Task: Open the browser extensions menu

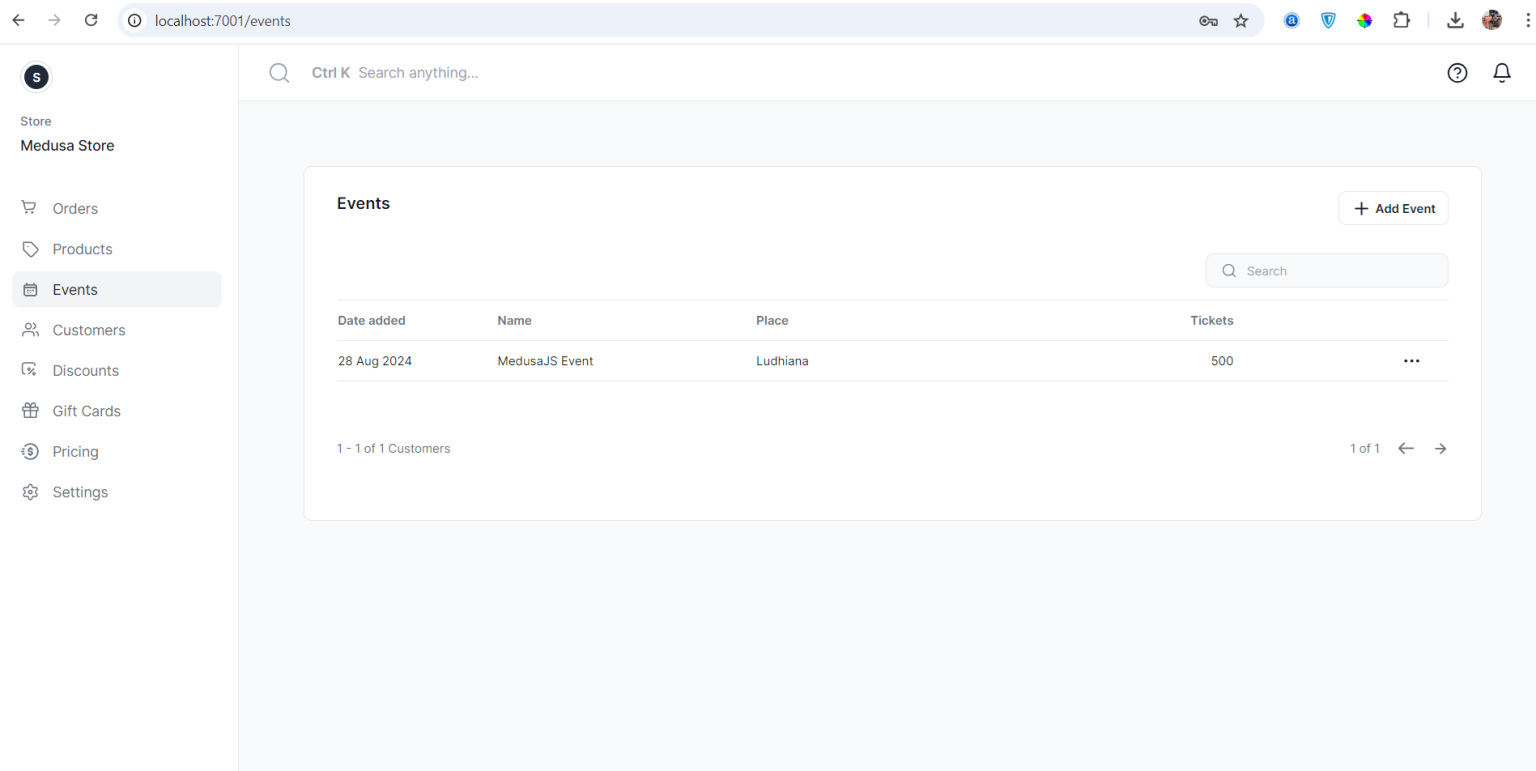Action: (x=1401, y=20)
